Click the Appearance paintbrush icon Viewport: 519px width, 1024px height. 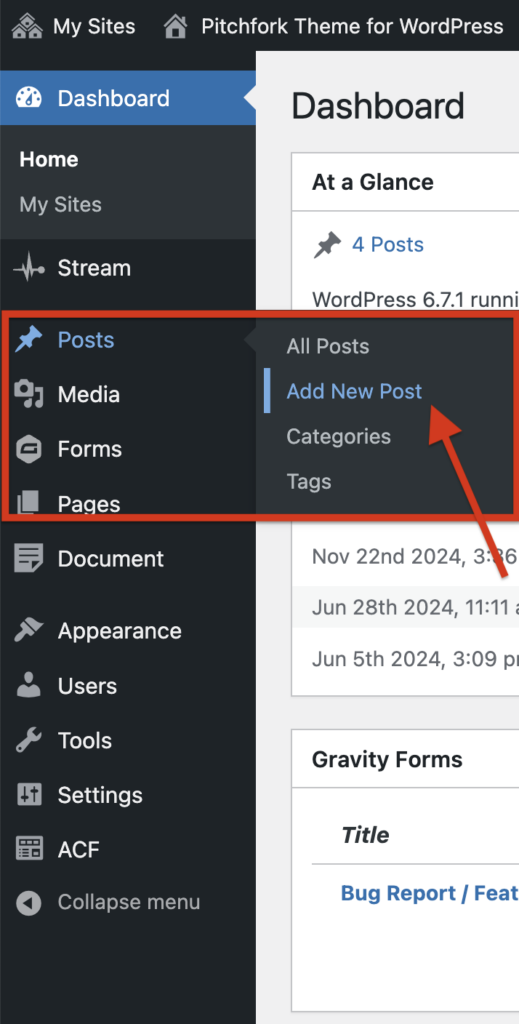point(29,631)
